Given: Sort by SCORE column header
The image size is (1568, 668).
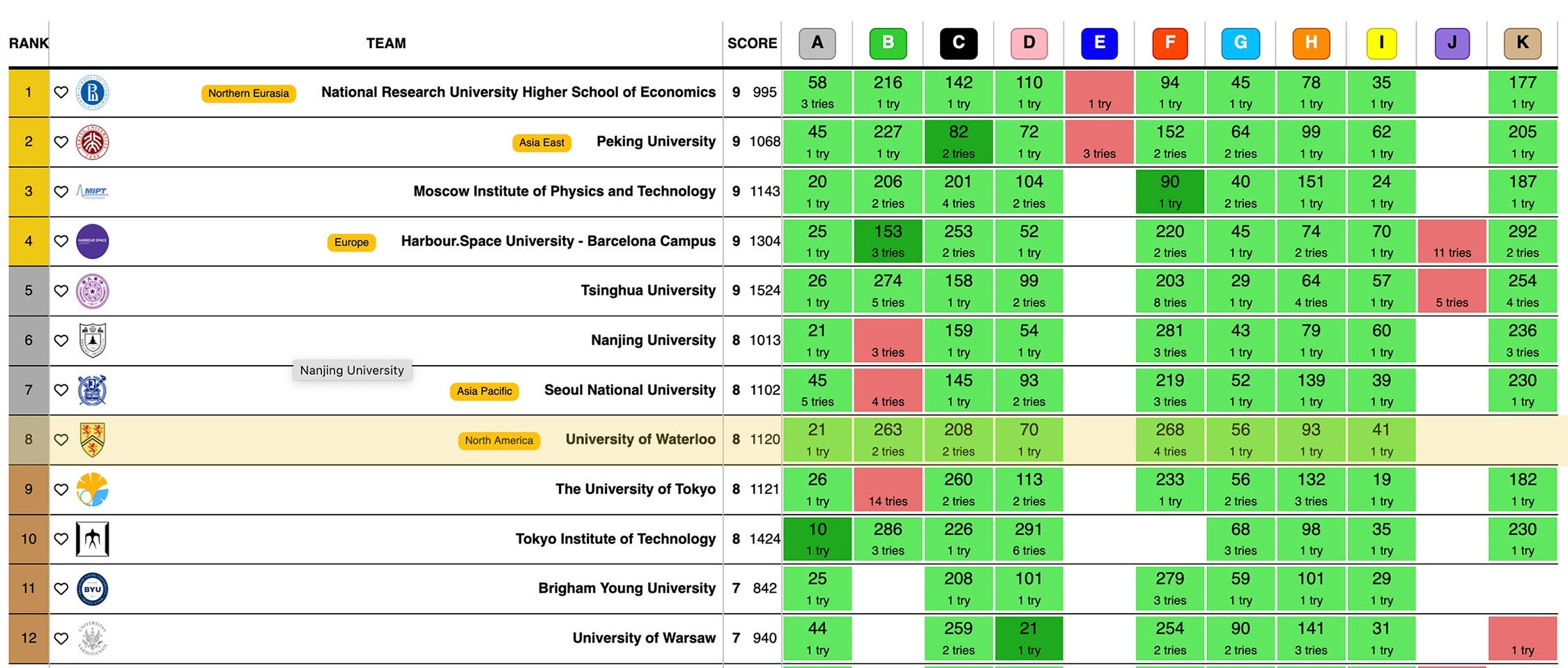Looking at the screenshot, I should [x=752, y=43].
